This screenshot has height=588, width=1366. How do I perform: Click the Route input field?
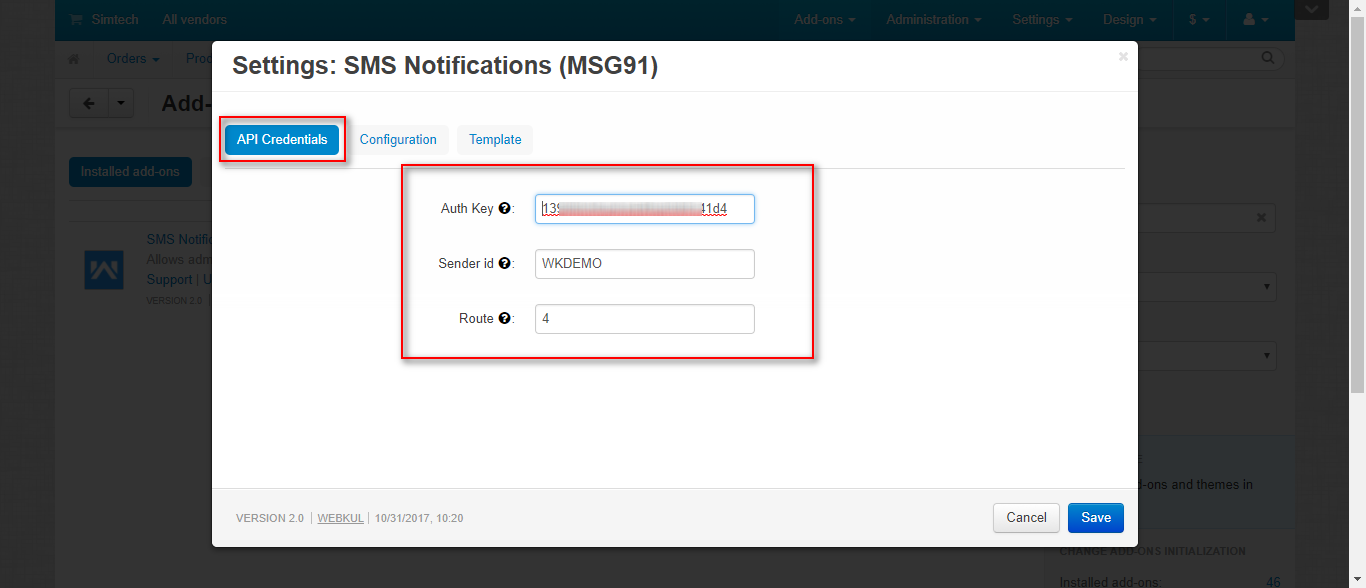(x=645, y=319)
